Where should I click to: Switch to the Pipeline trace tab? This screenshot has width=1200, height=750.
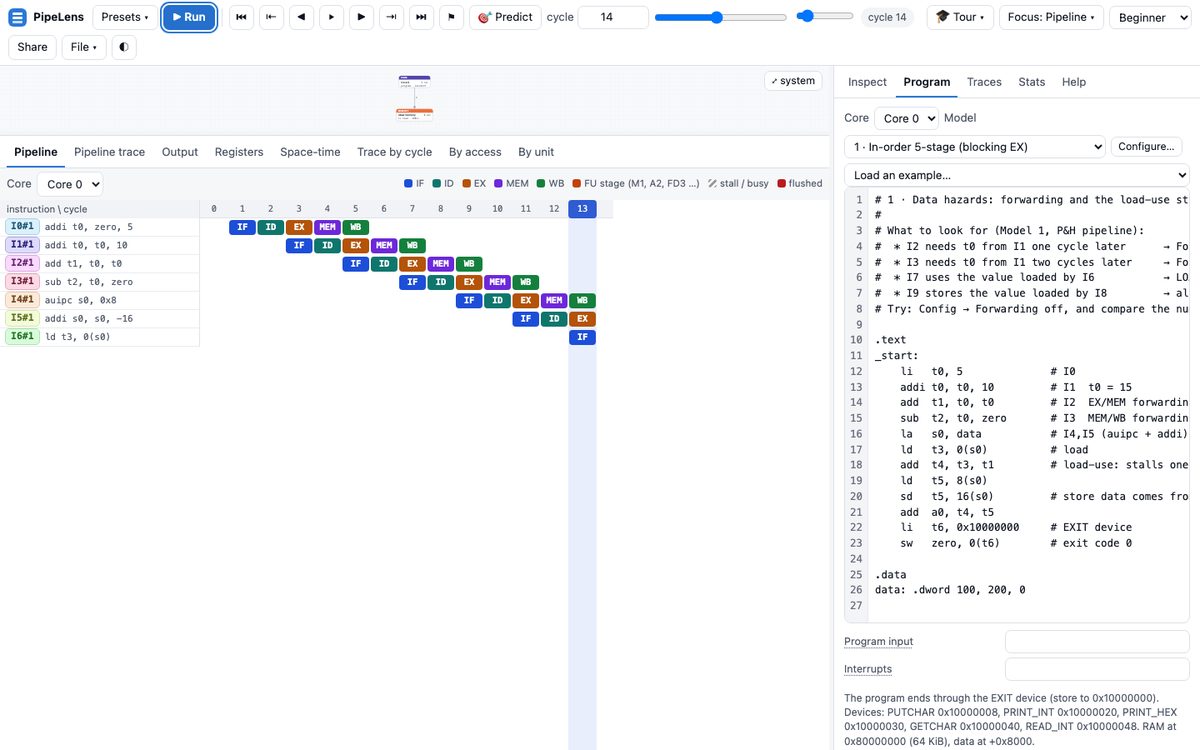(109, 152)
